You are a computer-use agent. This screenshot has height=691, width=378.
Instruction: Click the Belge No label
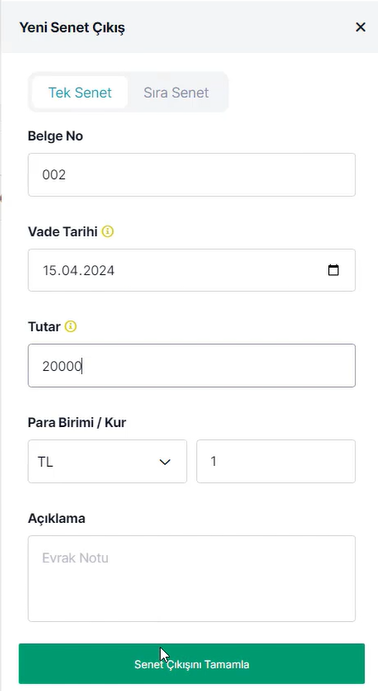point(56,136)
